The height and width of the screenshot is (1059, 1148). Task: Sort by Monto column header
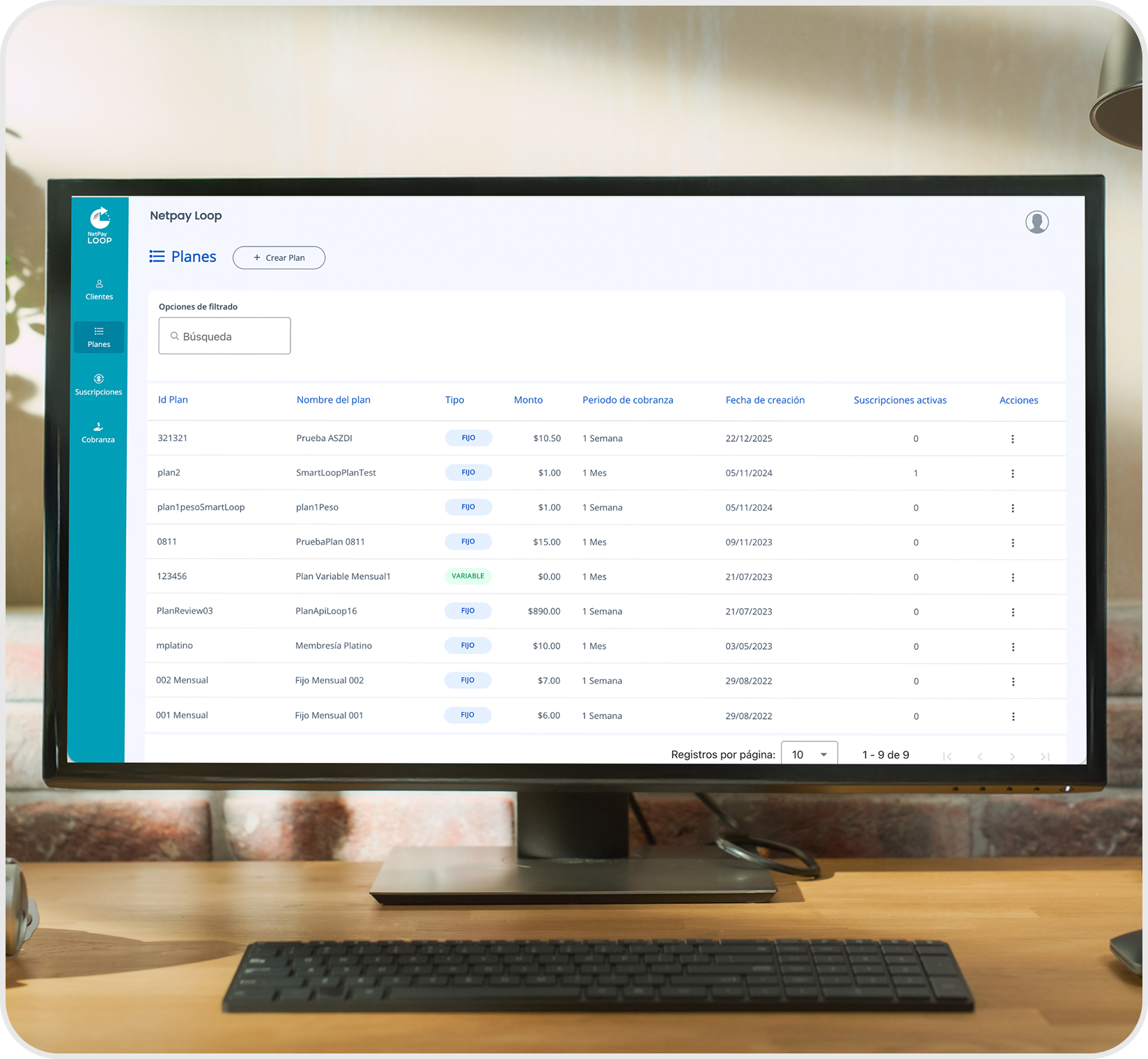pos(528,400)
